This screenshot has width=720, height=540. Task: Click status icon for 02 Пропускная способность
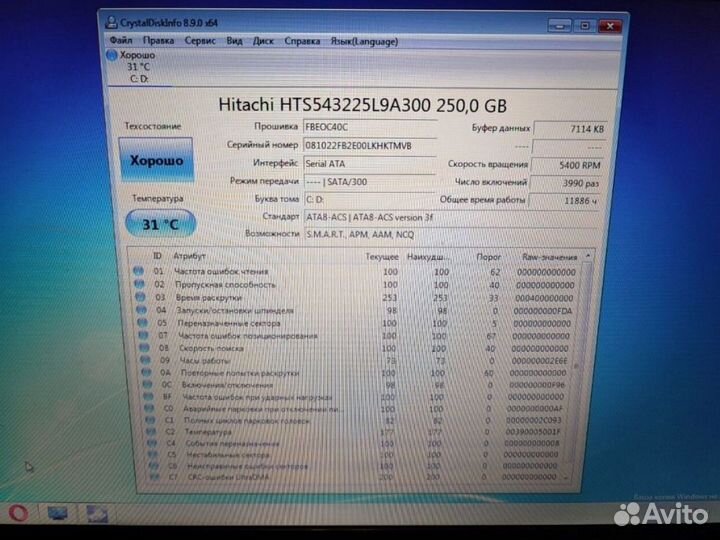139,284
